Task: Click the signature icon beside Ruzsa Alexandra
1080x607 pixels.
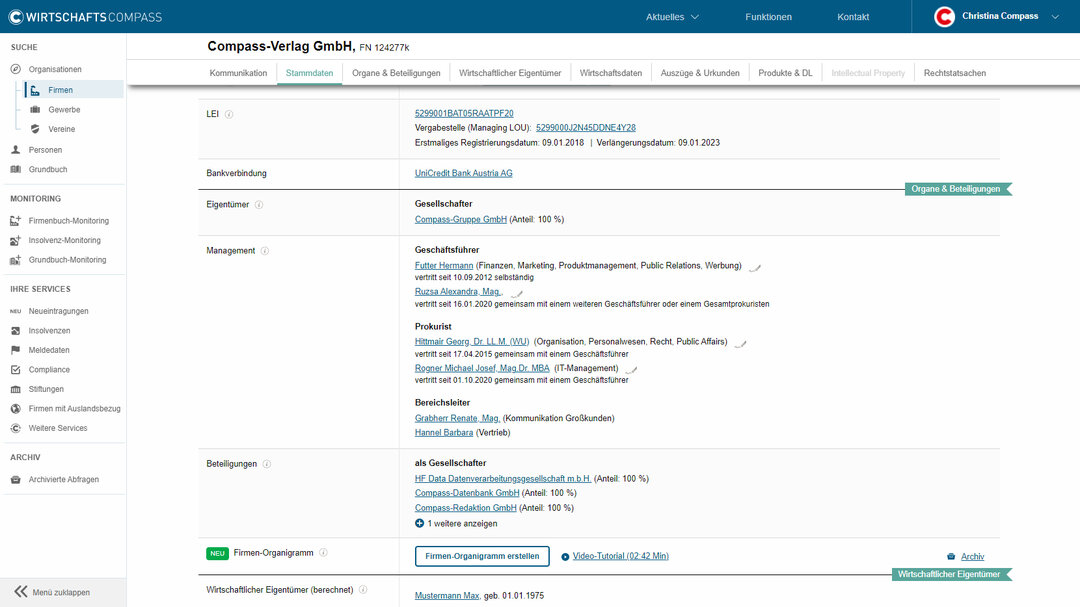Action: point(517,294)
